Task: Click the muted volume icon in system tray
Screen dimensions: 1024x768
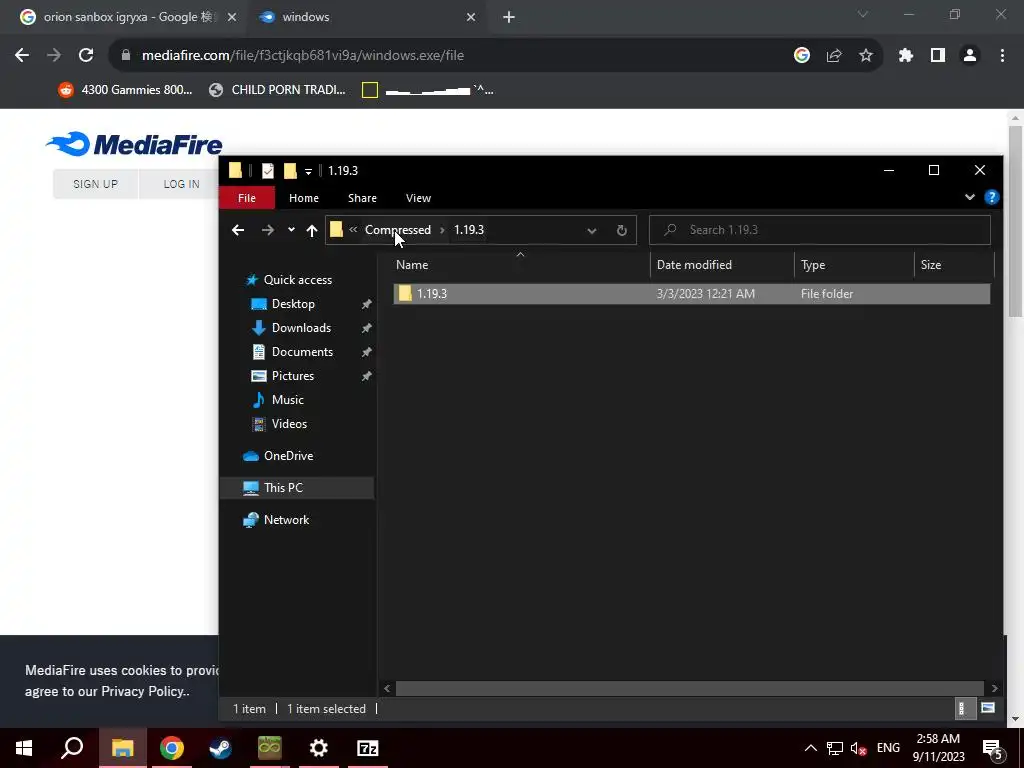Action: tap(859, 748)
